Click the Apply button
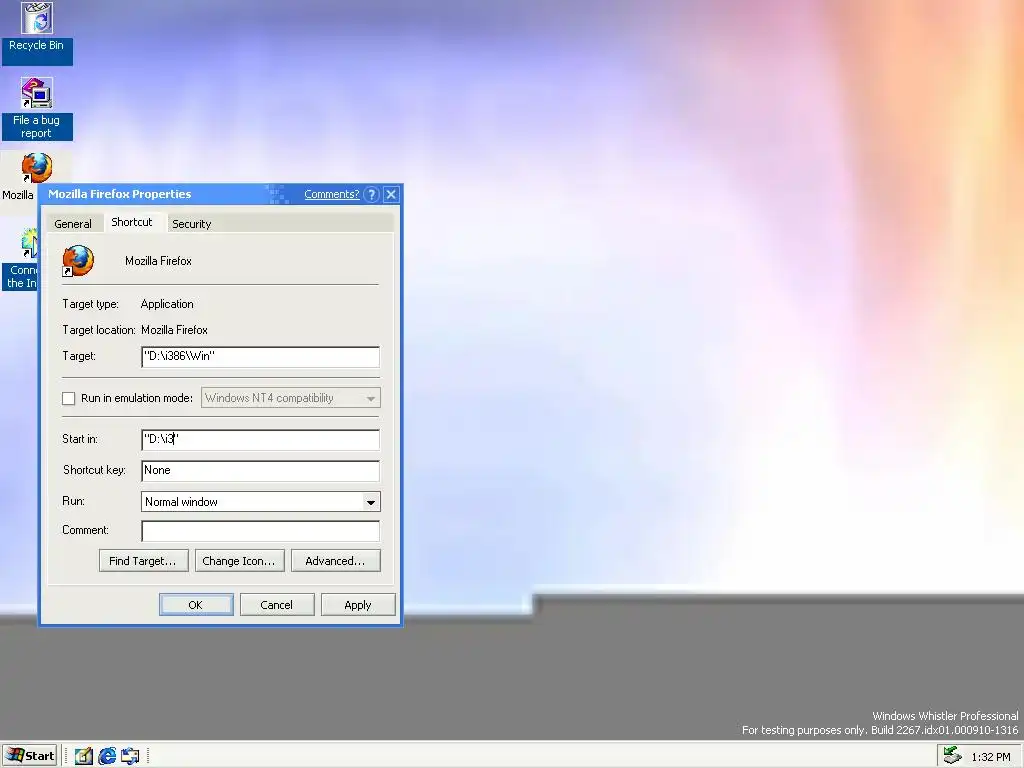Screen dimensions: 1024x768 click(358, 605)
